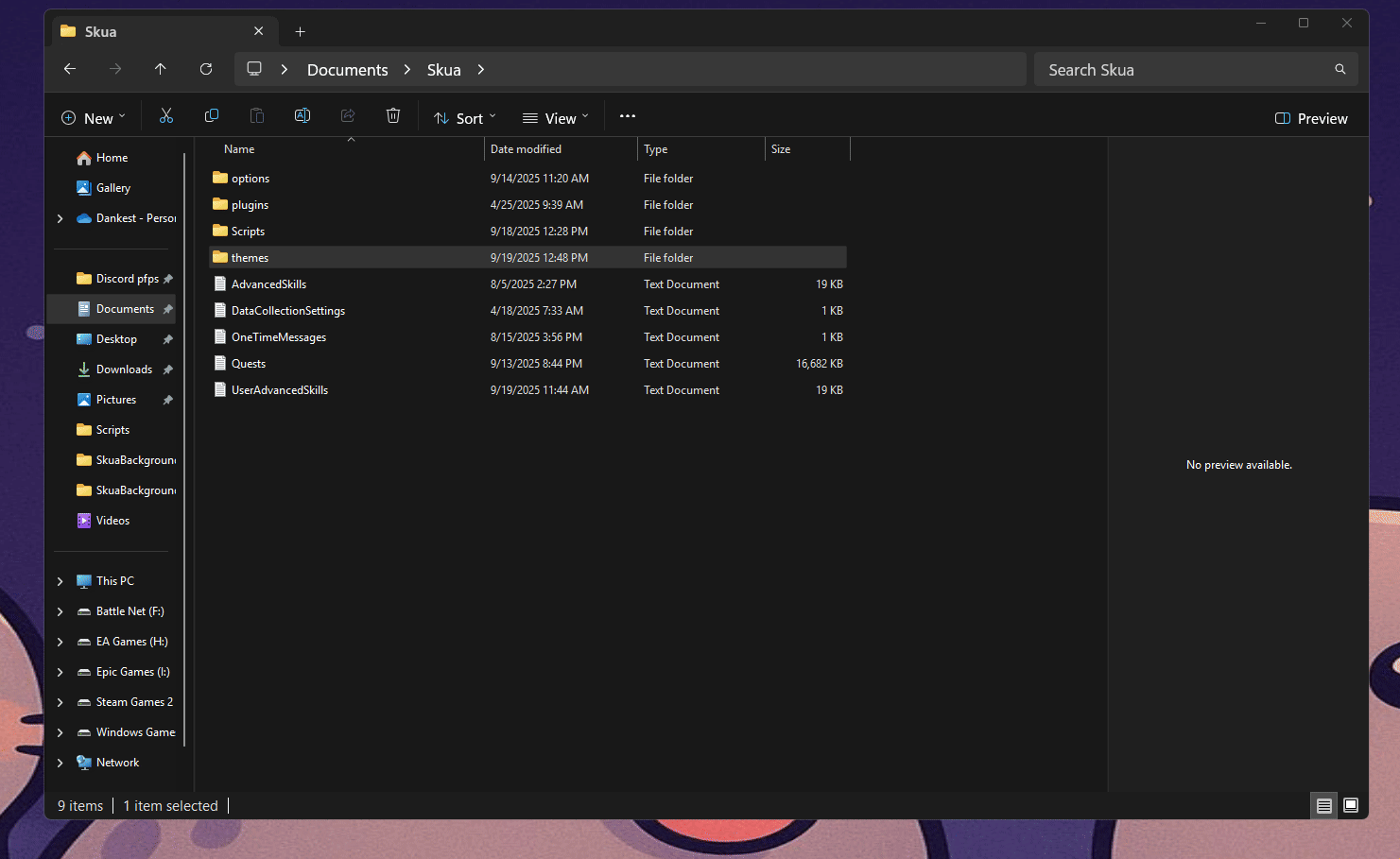This screenshot has width=1400, height=859.
Task: Select UserAdvancedSkills file
Action: tap(279, 389)
